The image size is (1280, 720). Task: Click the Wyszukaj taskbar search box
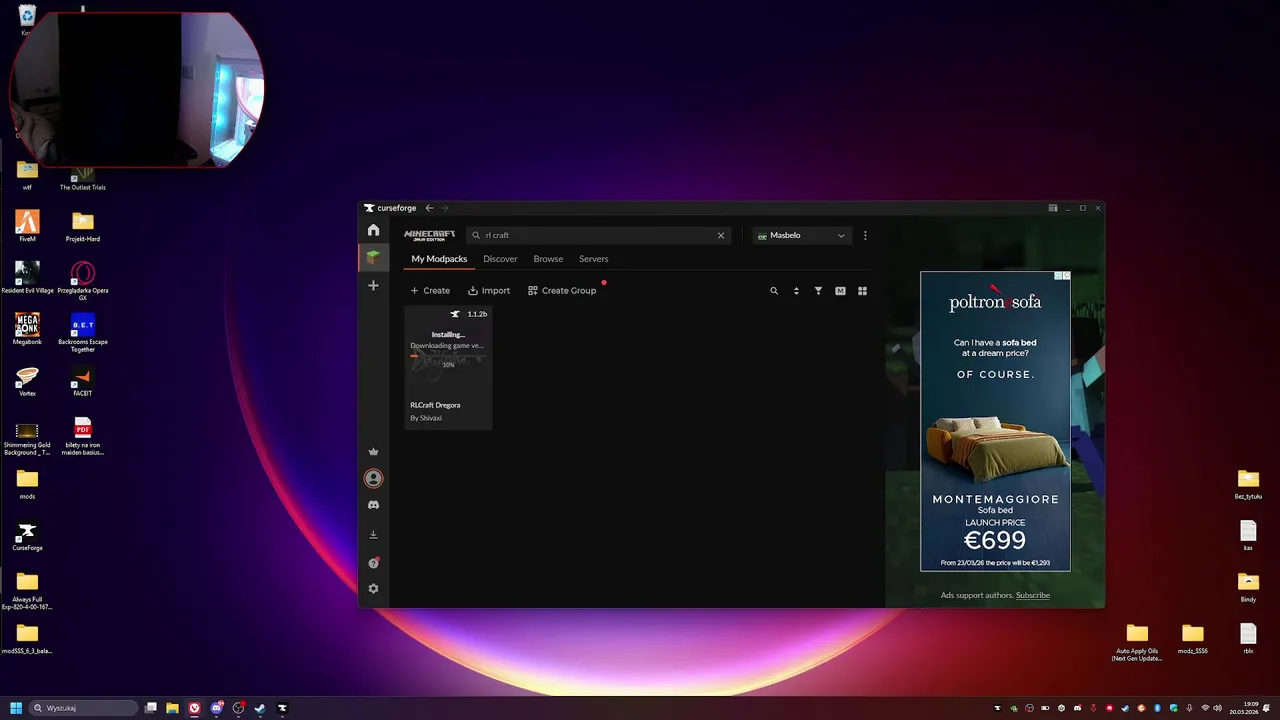click(84, 708)
